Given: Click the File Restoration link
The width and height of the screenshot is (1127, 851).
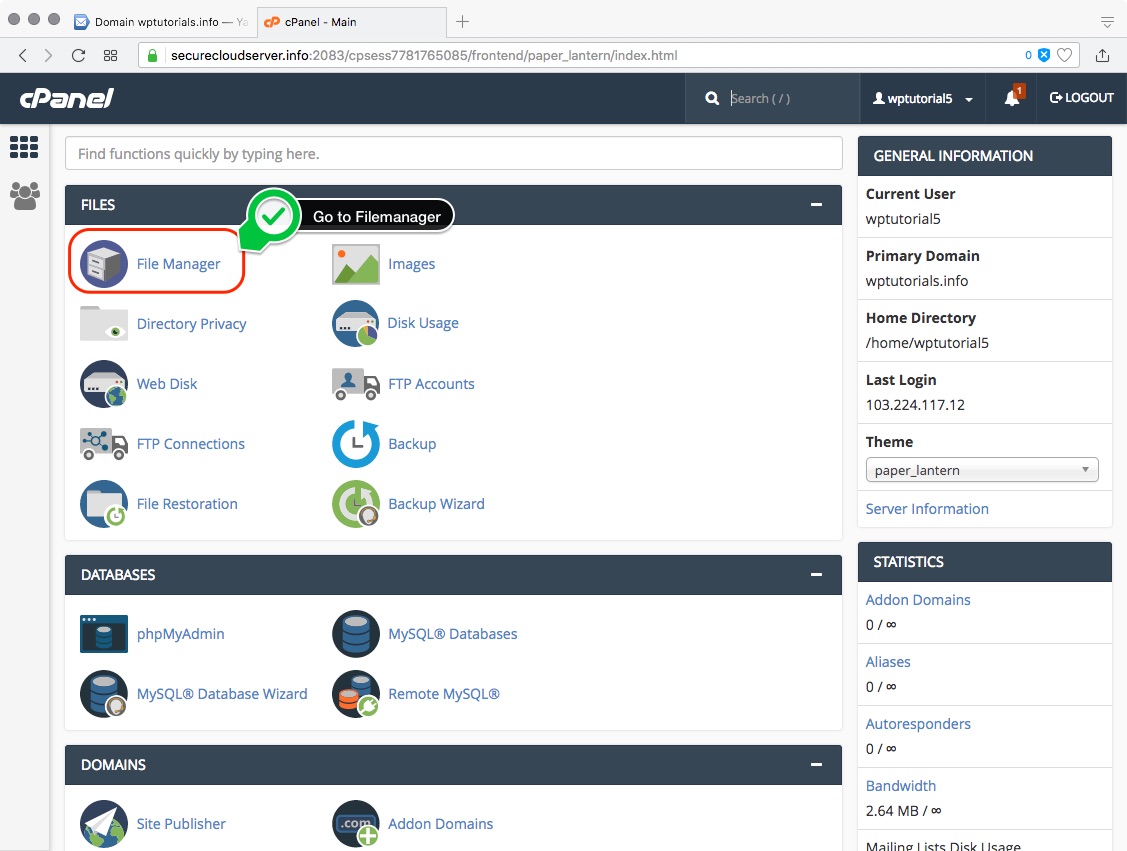Looking at the screenshot, I should (187, 504).
